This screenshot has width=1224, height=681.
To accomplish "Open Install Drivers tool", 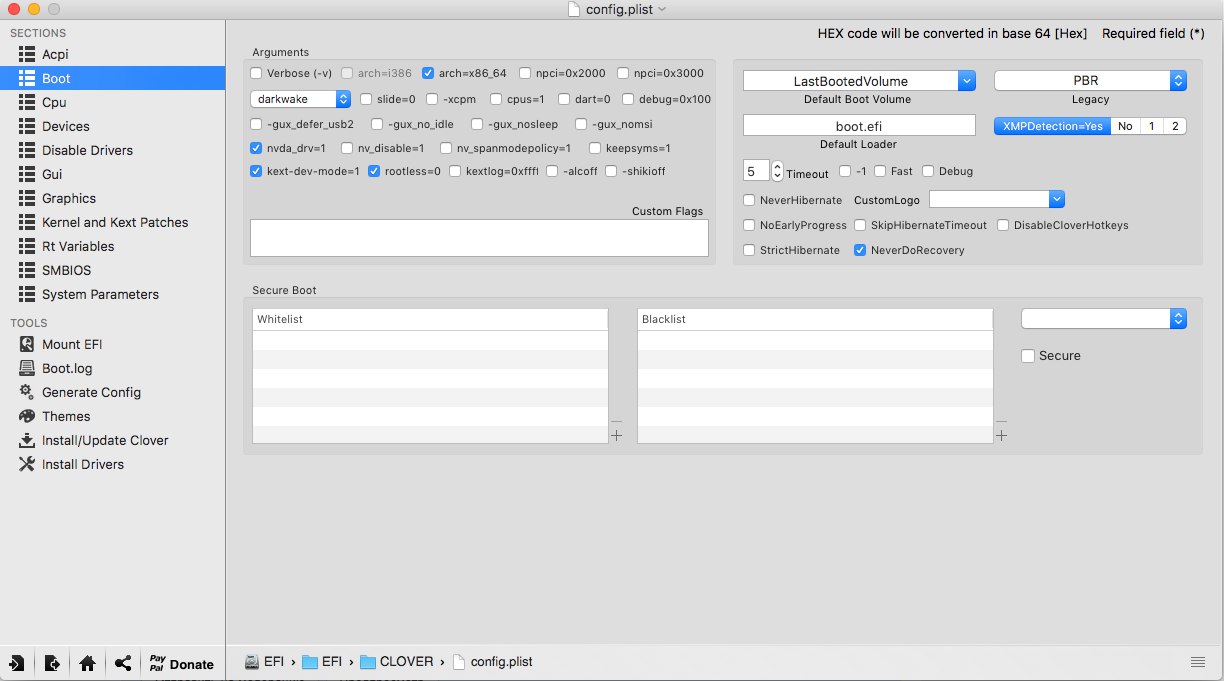I will coord(83,464).
